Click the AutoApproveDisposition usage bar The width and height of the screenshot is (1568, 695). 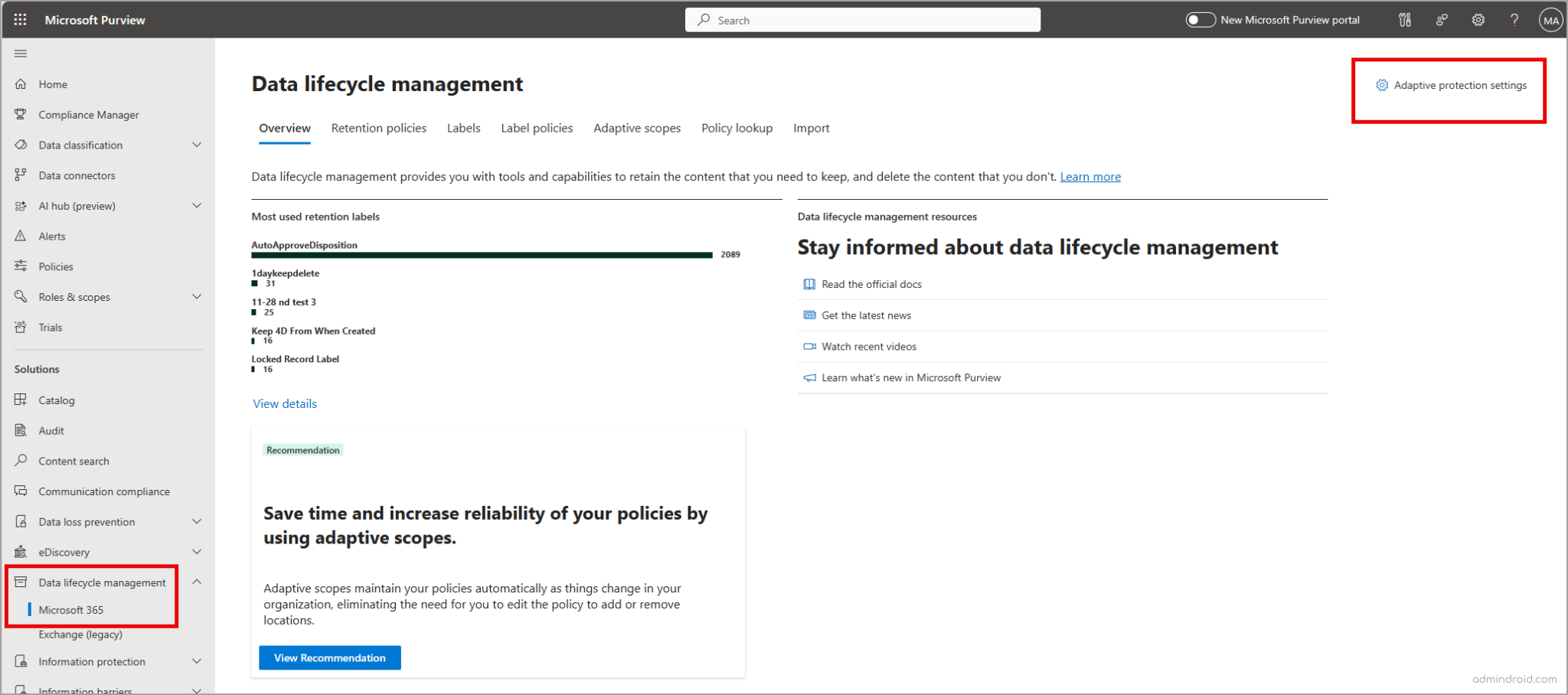pyautogui.click(x=481, y=254)
